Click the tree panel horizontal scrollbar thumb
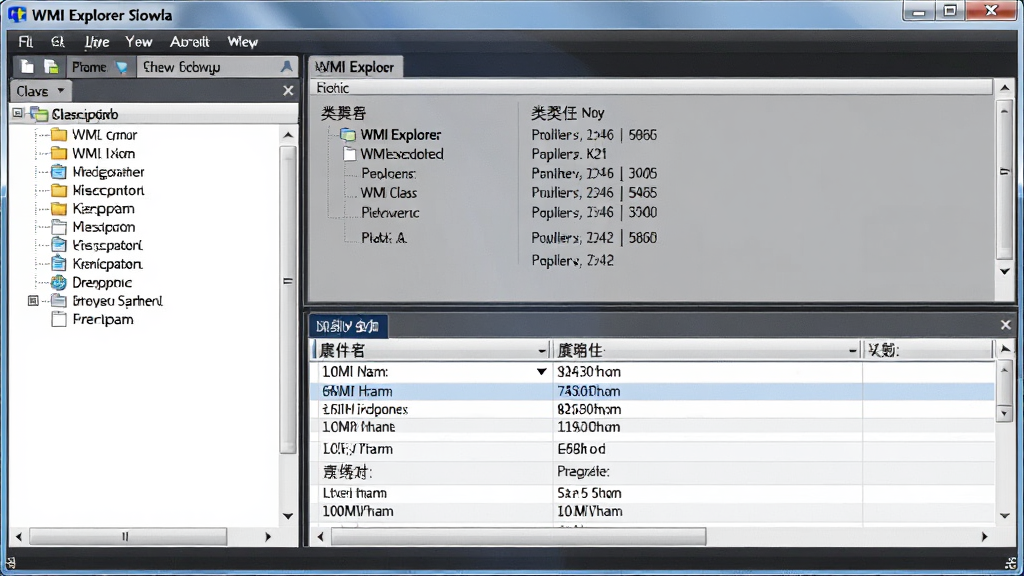1024x576 pixels. click(128, 537)
